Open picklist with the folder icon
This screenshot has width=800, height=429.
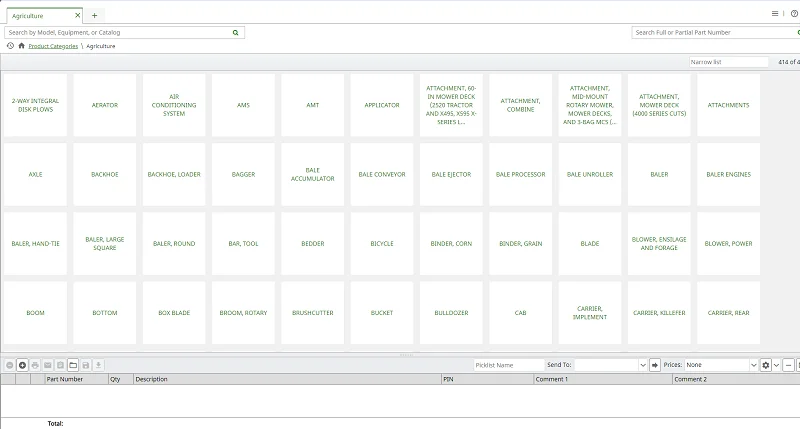click(73, 365)
